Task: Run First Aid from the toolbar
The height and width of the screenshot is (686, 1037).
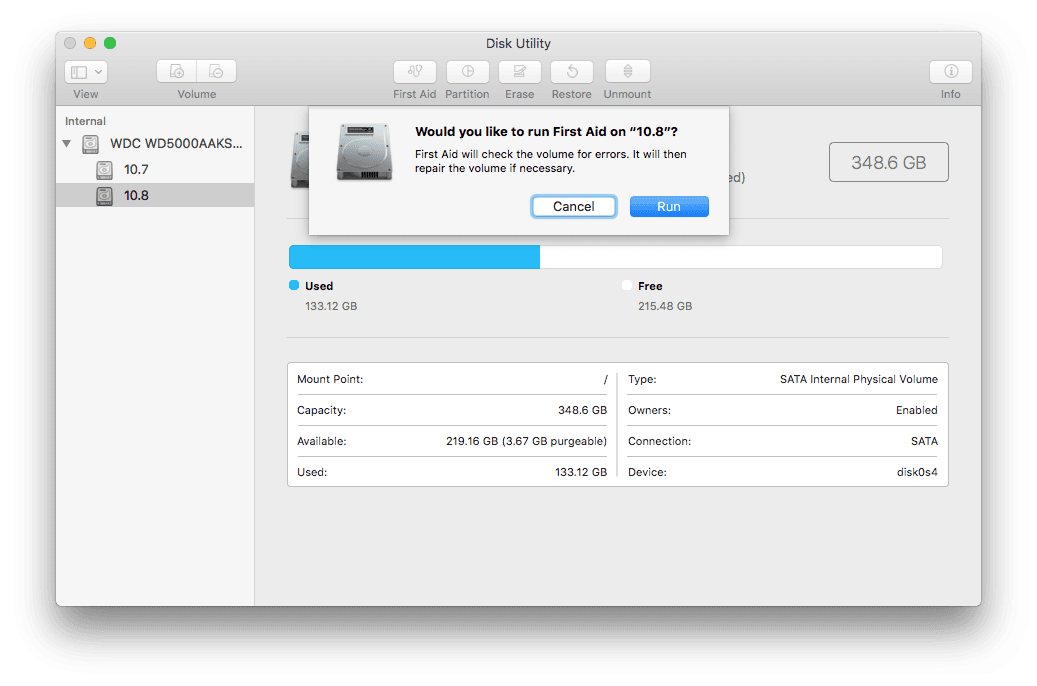Action: pos(414,72)
